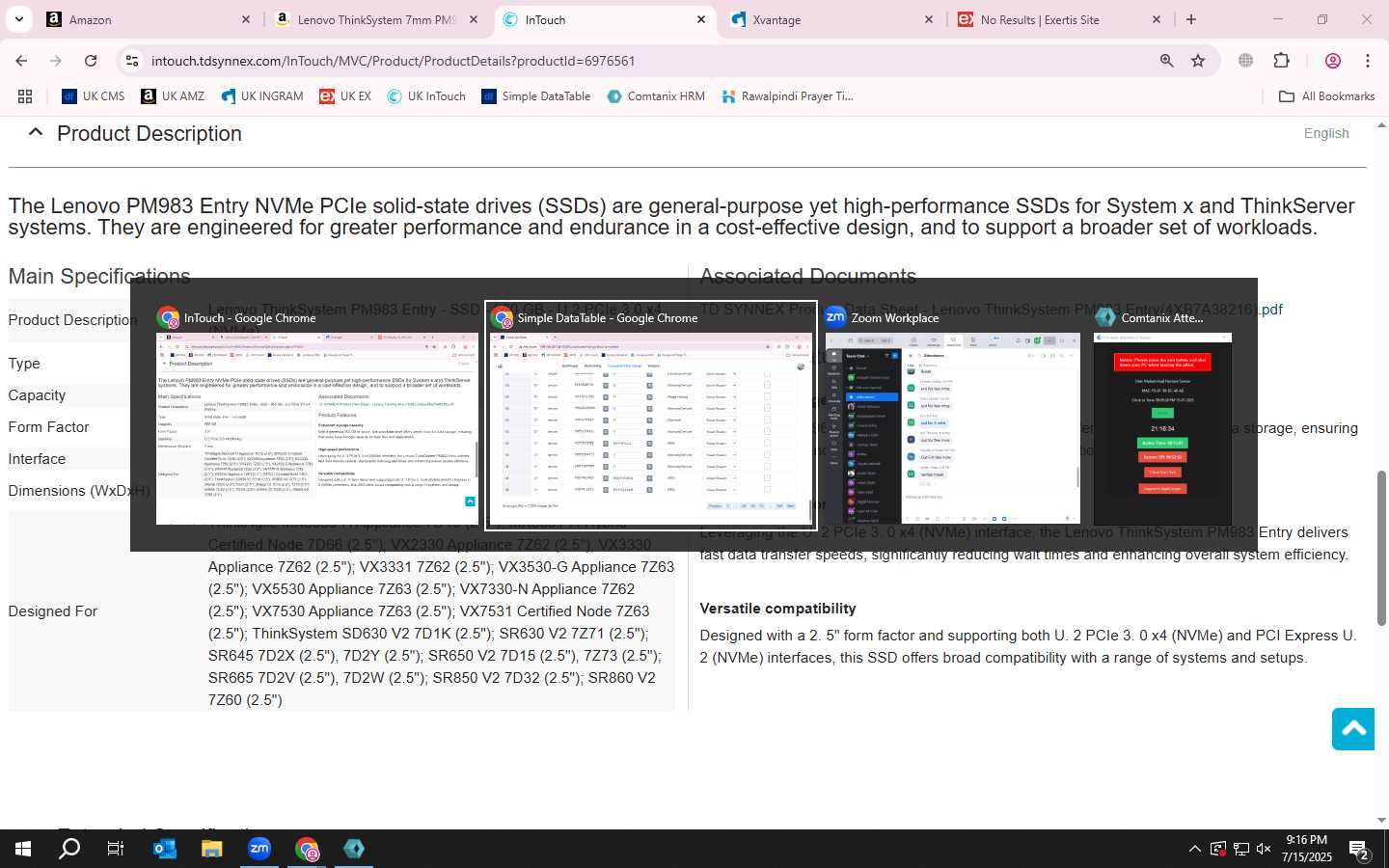View site information icon

(132, 61)
